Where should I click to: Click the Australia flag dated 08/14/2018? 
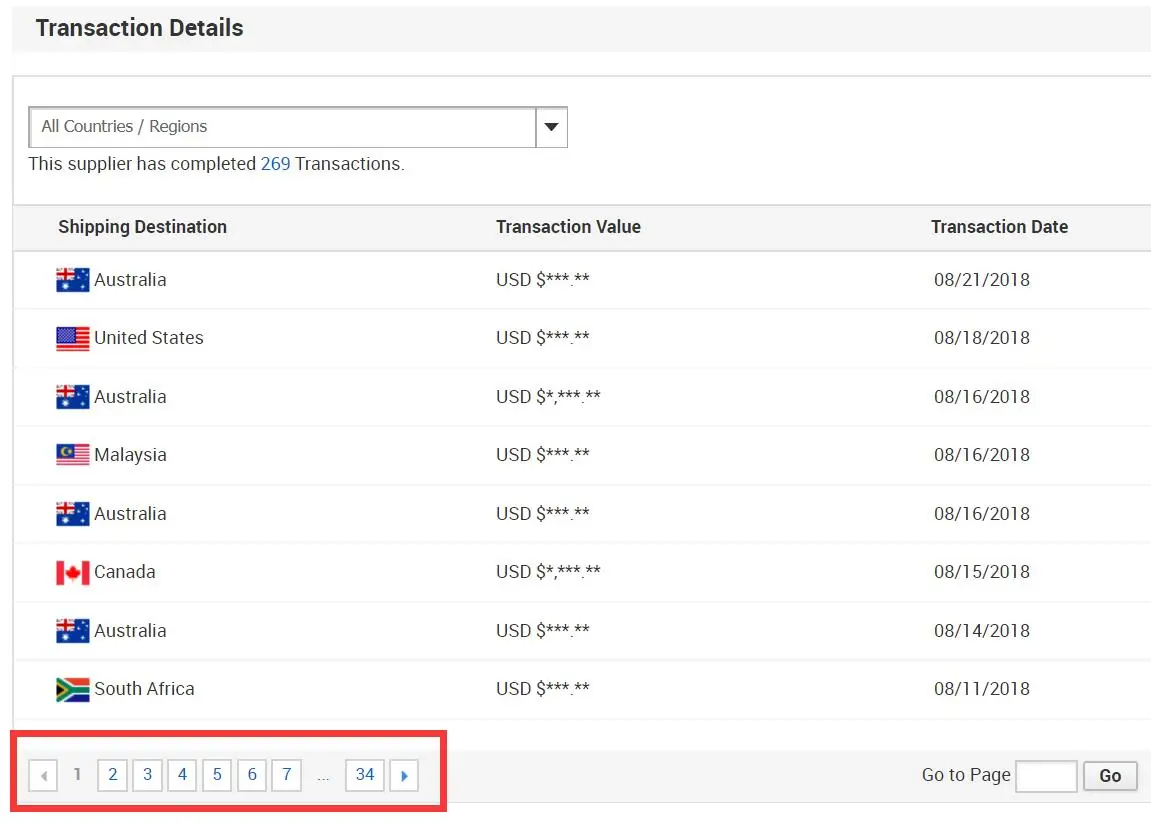click(x=73, y=631)
